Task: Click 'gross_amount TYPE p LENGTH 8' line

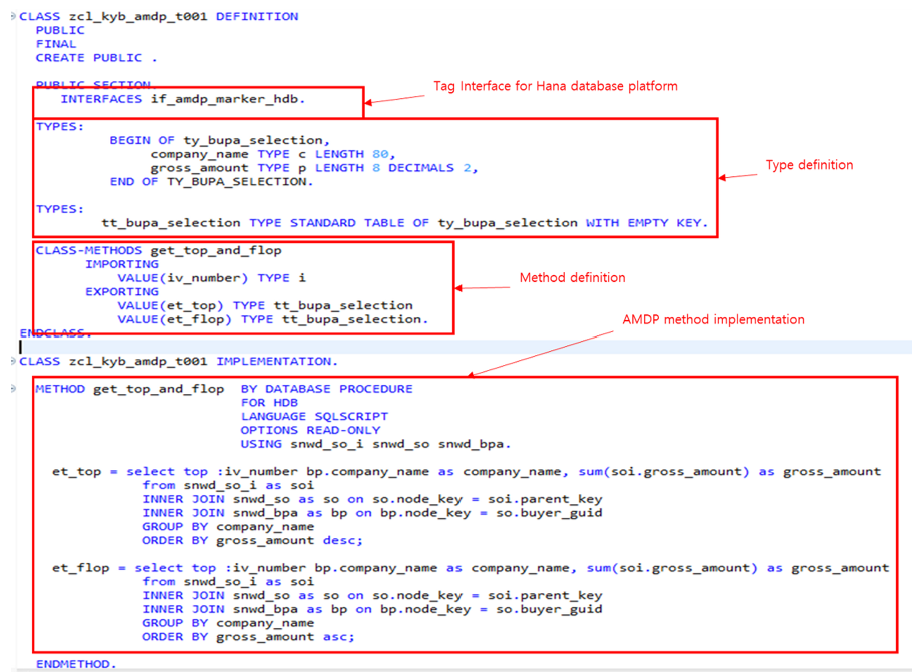Action: coord(314,168)
